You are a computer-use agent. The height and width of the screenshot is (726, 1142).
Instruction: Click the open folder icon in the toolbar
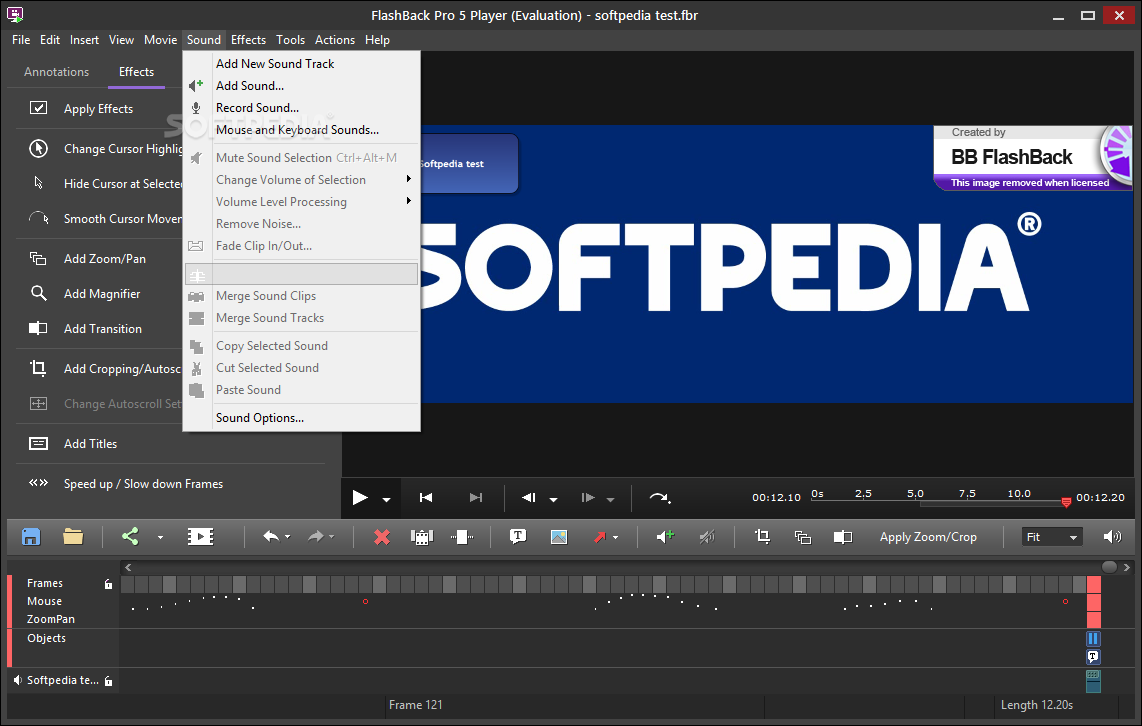point(73,537)
